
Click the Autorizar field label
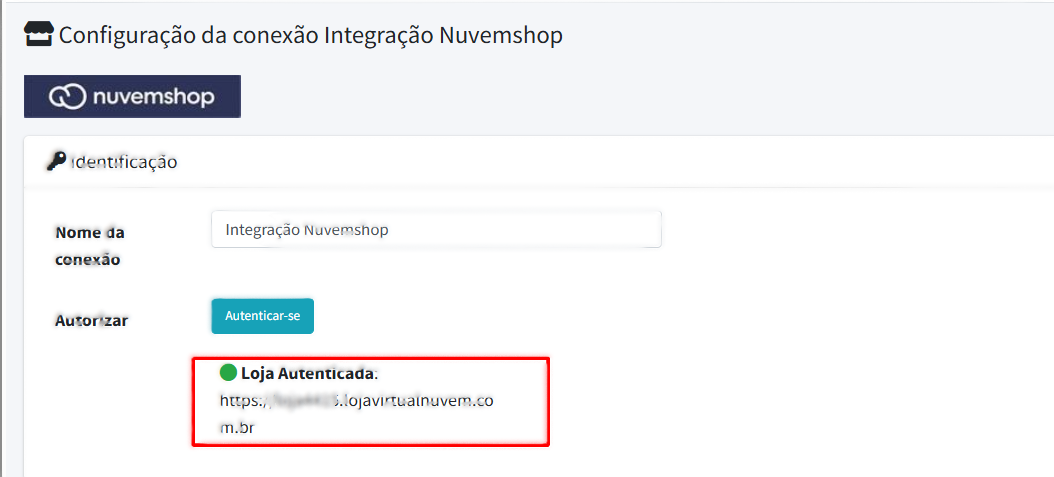(92, 320)
